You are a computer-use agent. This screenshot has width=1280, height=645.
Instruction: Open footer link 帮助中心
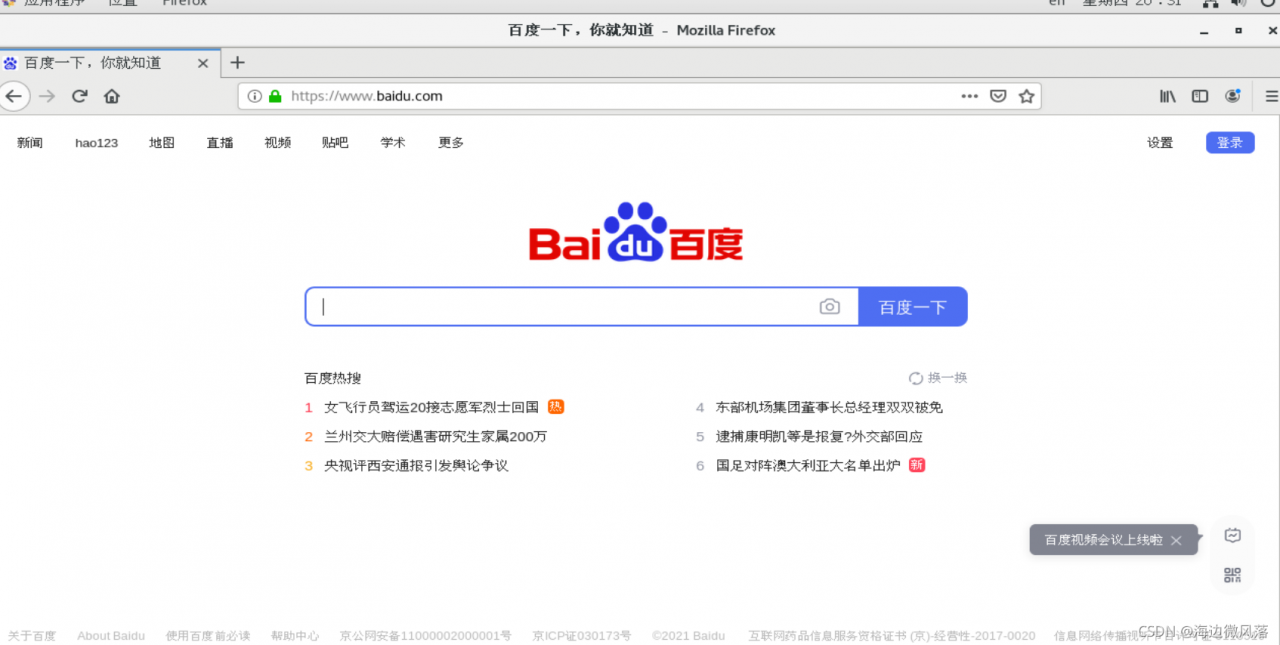pos(295,636)
